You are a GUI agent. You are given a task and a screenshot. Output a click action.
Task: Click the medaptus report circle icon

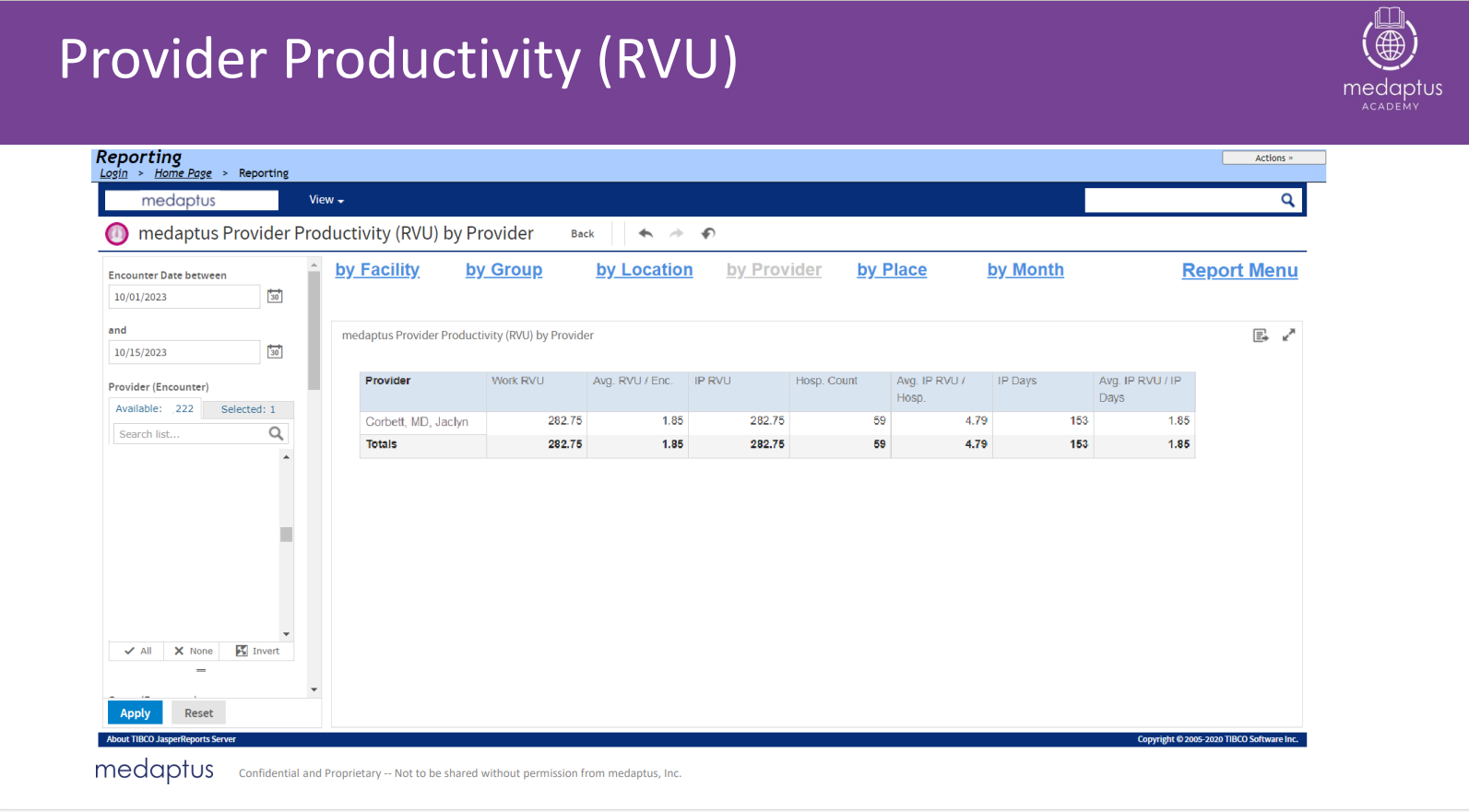[117, 234]
